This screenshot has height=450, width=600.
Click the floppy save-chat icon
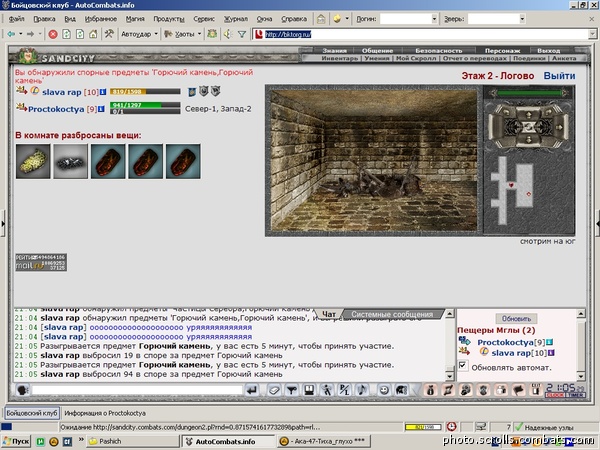click(309, 390)
